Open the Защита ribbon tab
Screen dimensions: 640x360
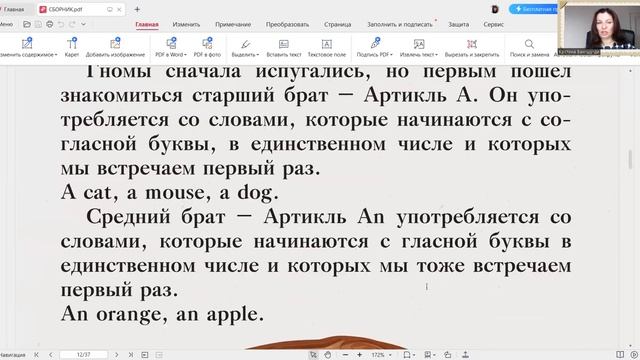[459, 24]
